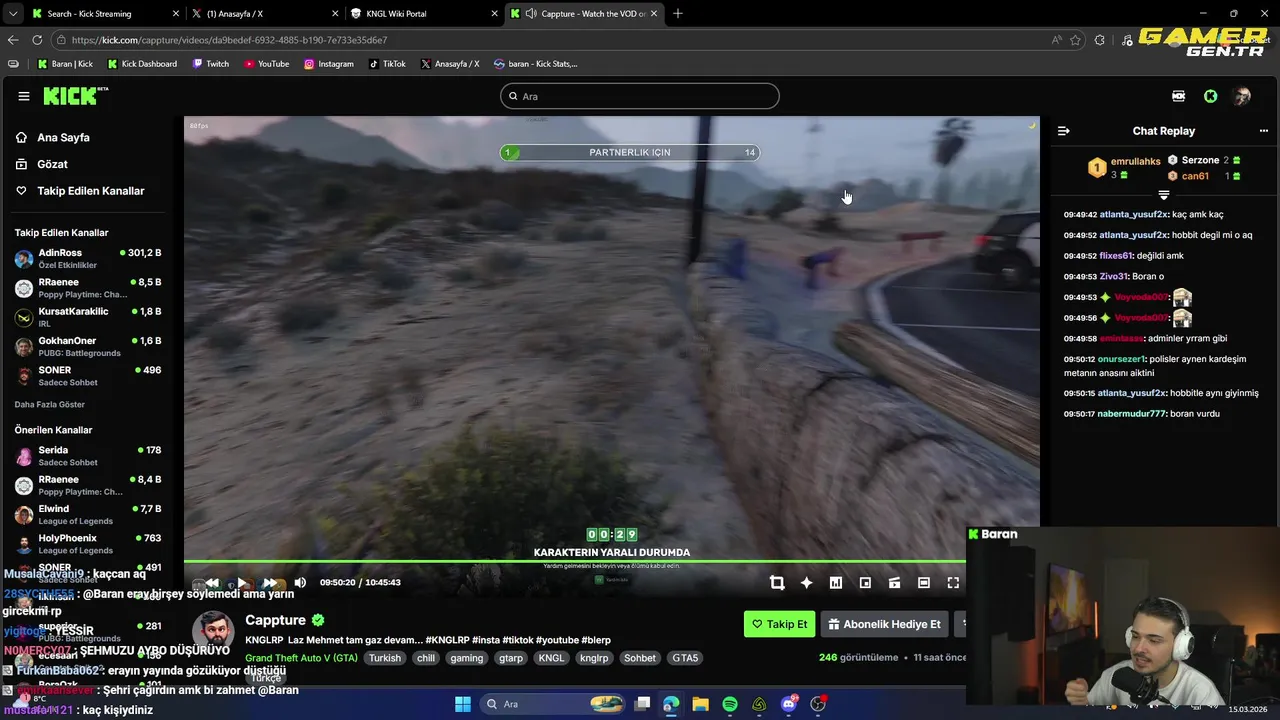Open the HolyPhoenix recommended channel
This screenshot has width=1280, height=720.
point(88,544)
